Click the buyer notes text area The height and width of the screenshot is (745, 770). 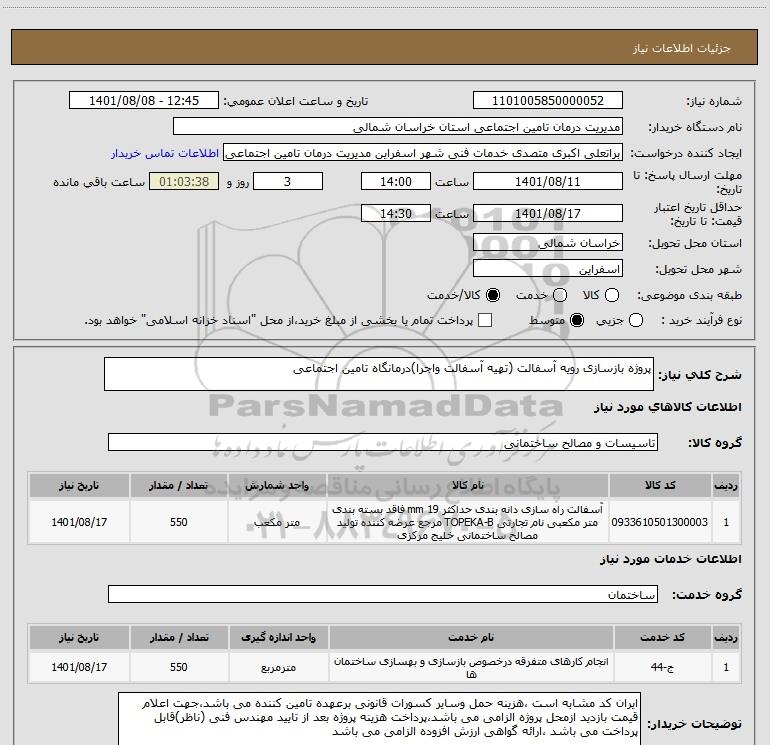coord(379,718)
